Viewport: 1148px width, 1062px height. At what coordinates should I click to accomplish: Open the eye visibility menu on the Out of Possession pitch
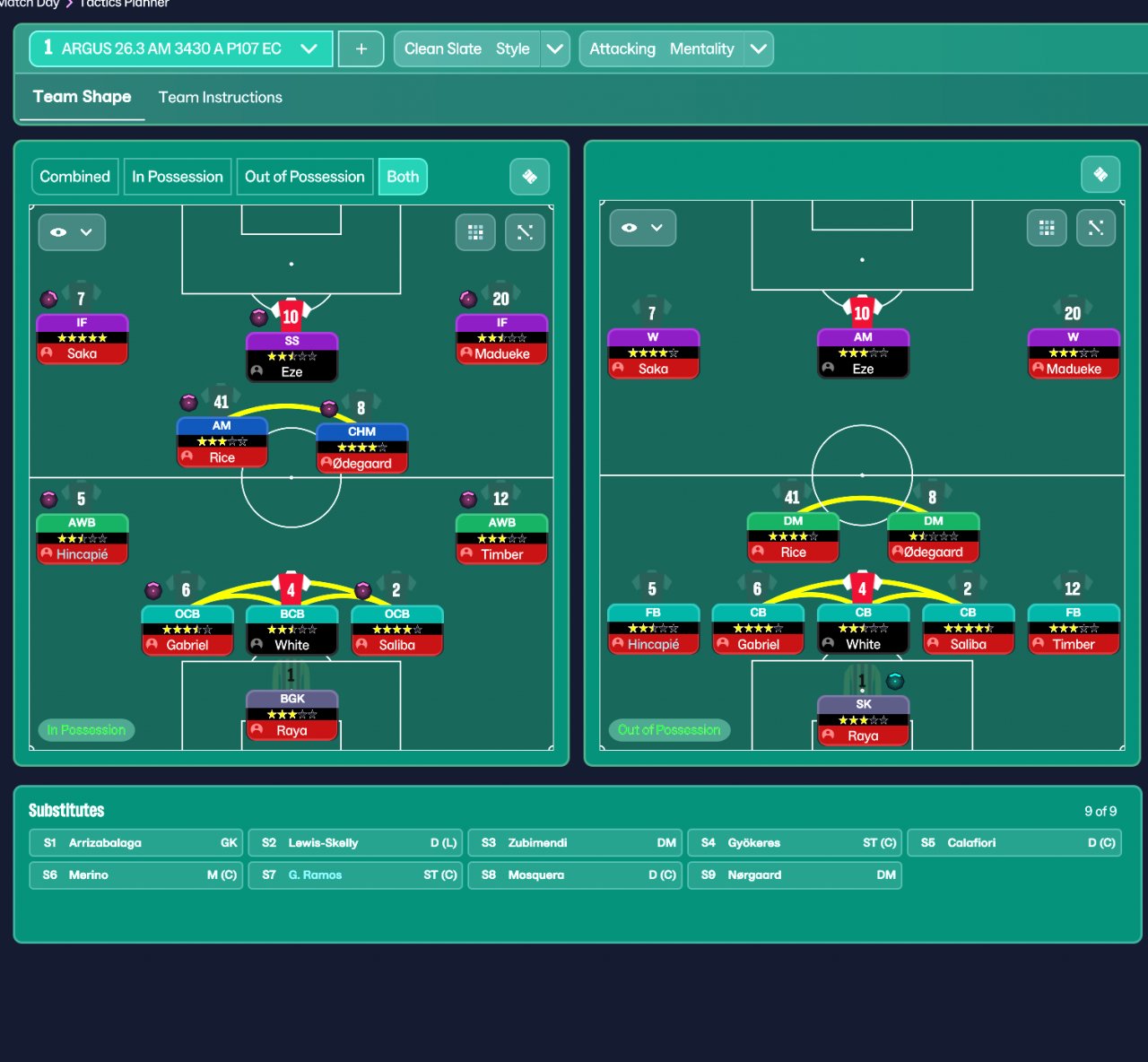pyautogui.click(x=643, y=228)
